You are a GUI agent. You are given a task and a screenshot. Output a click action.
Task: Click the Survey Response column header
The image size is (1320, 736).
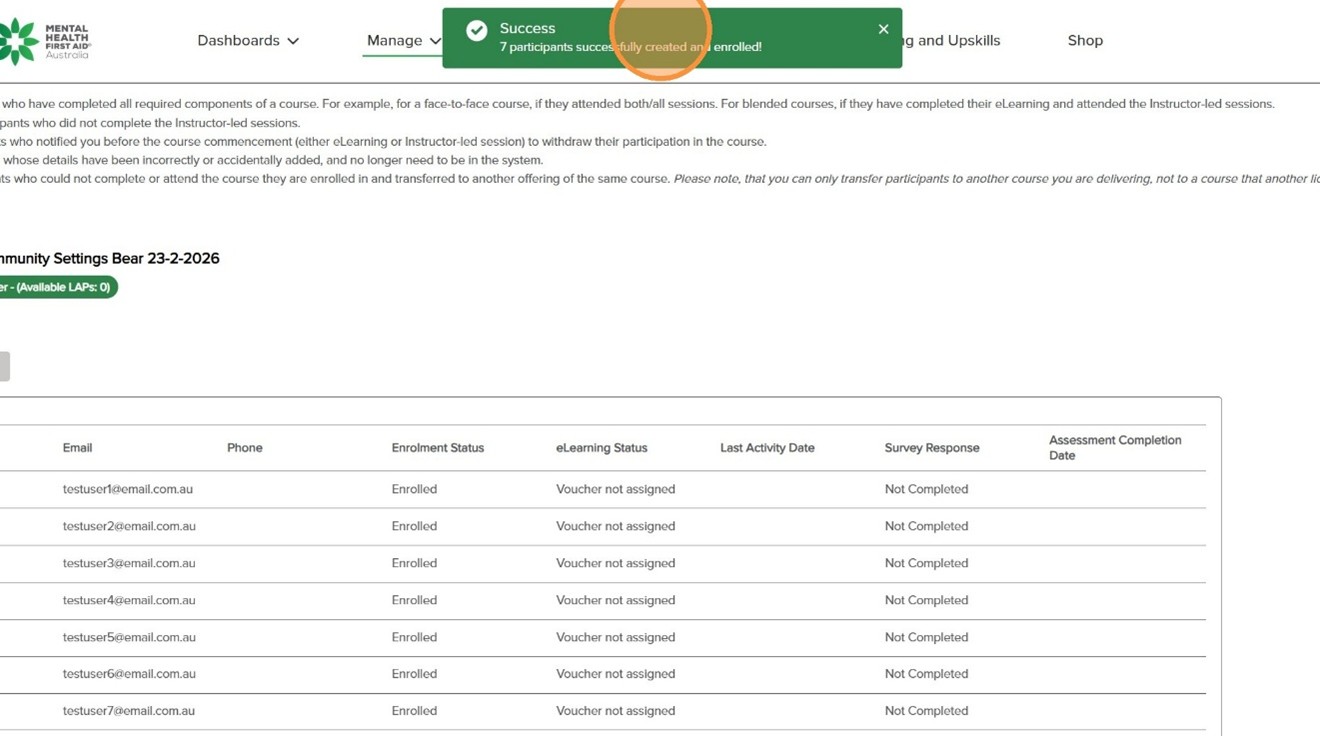(932, 447)
